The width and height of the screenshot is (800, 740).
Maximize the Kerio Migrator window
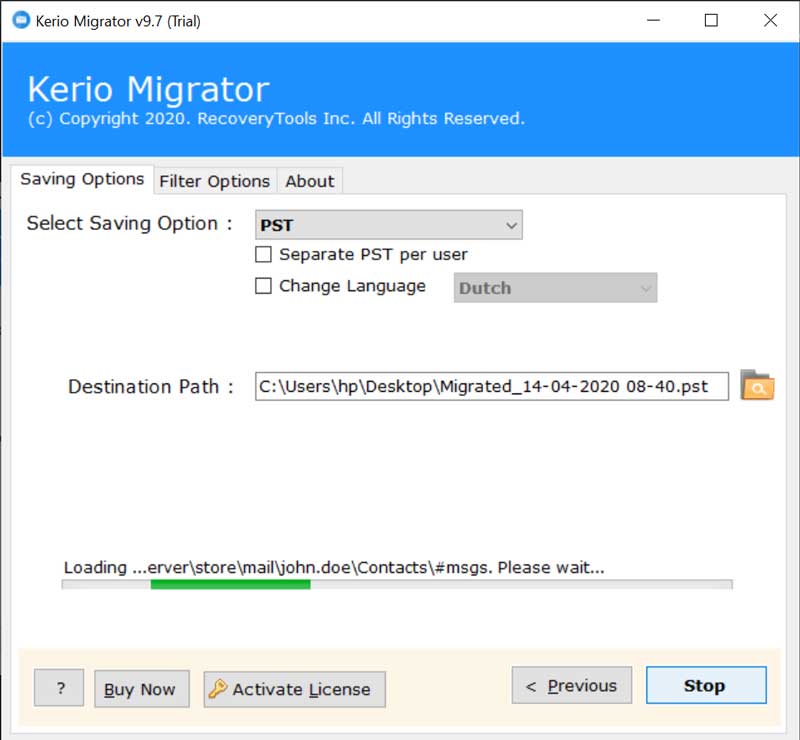tap(711, 20)
